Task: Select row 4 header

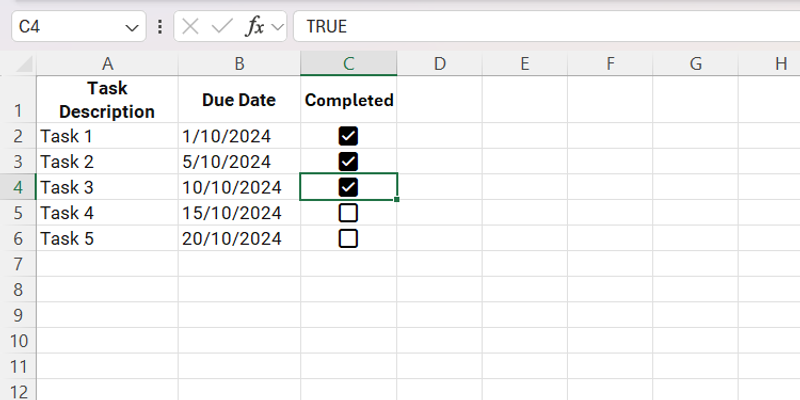Action: point(18,187)
